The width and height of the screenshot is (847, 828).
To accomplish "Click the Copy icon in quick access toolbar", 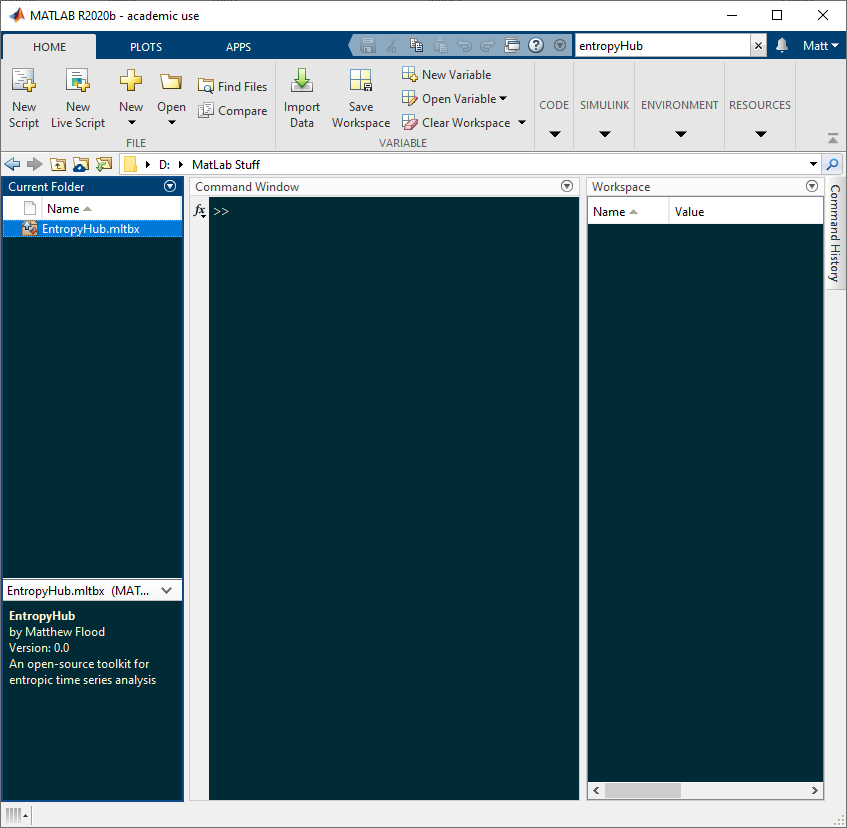I will pyautogui.click(x=416, y=45).
